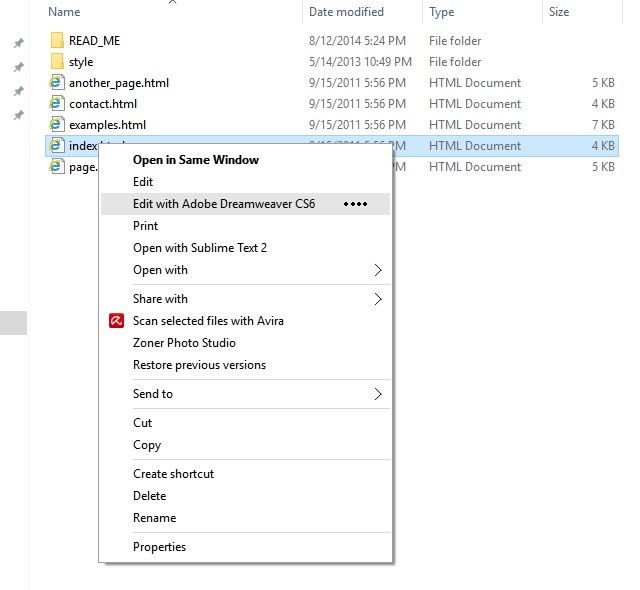Screen dimensions: 640x590
Task: Open Properties from the context menu
Action: pos(160,547)
